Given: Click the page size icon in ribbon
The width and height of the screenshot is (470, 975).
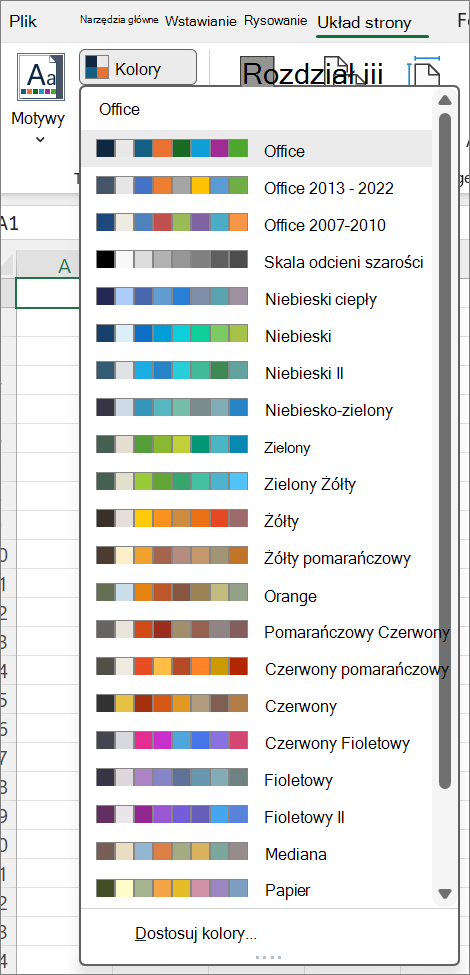Looking at the screenshot, I should pyautogui.click(x=425, y=72).
